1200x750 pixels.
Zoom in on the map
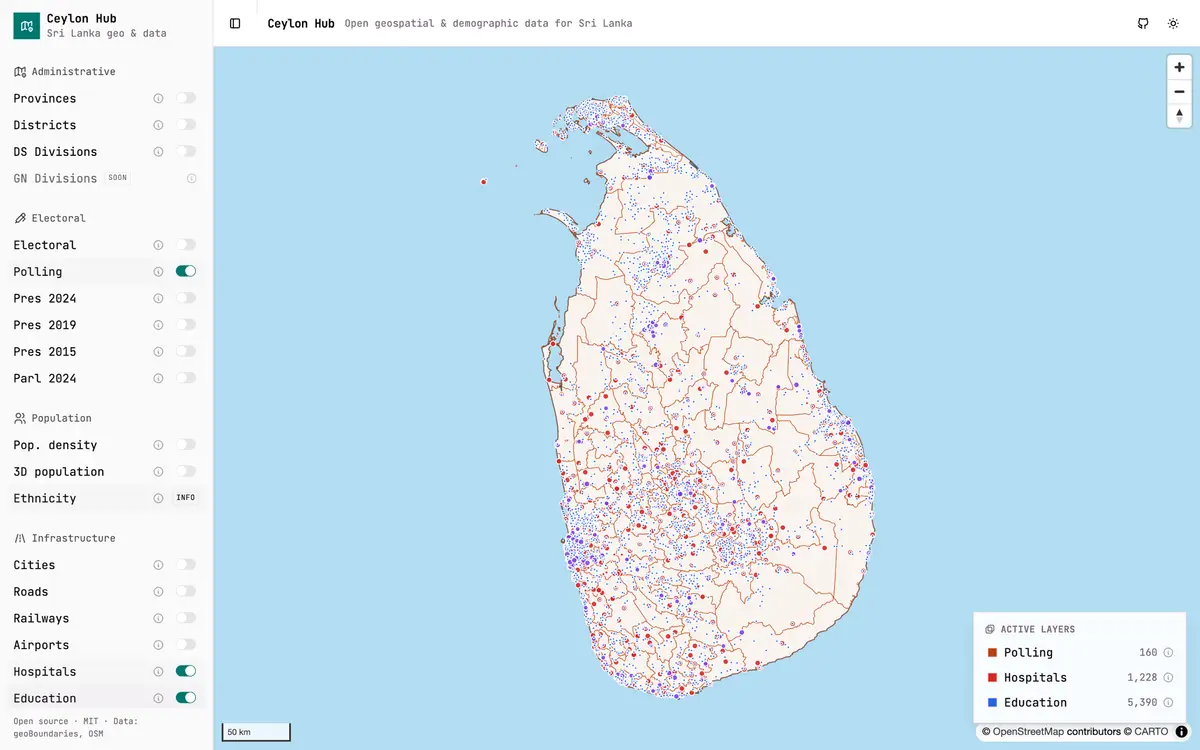[x=1179, y=67]
